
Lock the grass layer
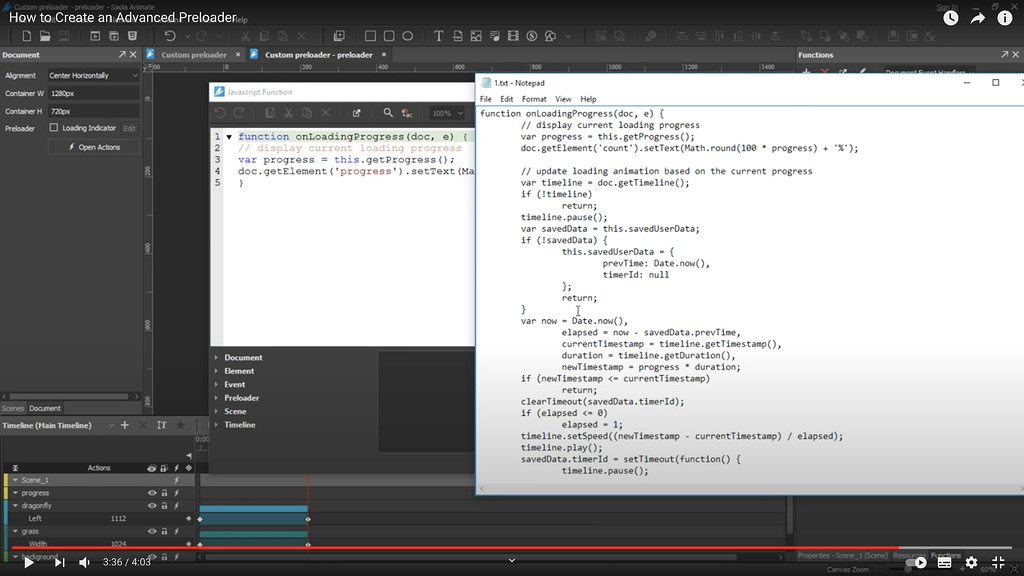pos(164,531)
